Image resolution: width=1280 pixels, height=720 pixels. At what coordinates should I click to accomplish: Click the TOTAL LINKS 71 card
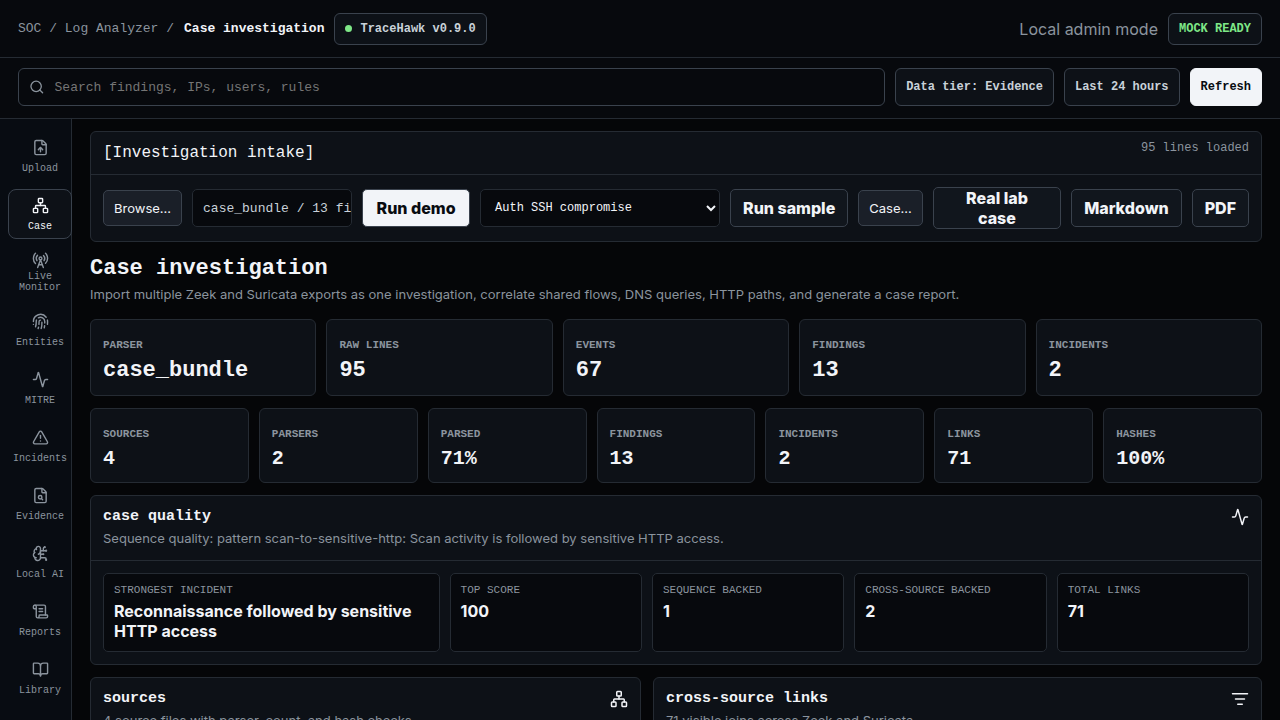(1153, 612)
